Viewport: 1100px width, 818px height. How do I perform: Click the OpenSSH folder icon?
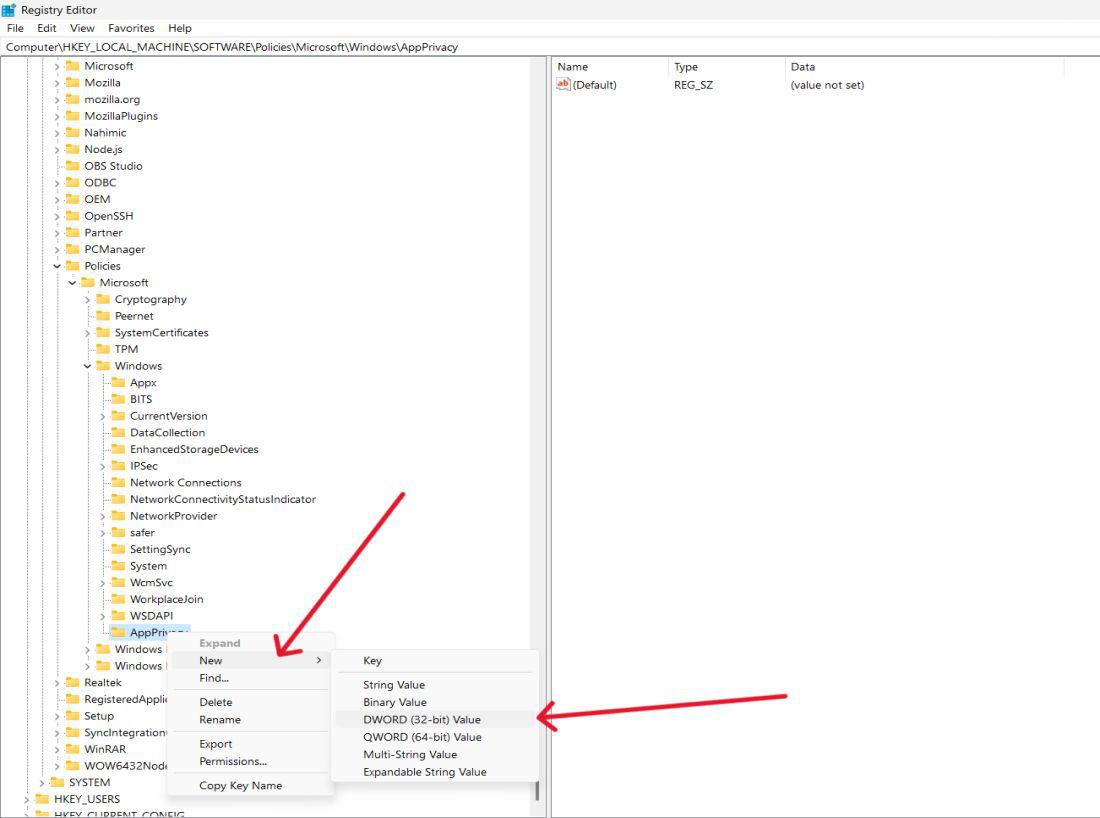click(x=72, y=215)
